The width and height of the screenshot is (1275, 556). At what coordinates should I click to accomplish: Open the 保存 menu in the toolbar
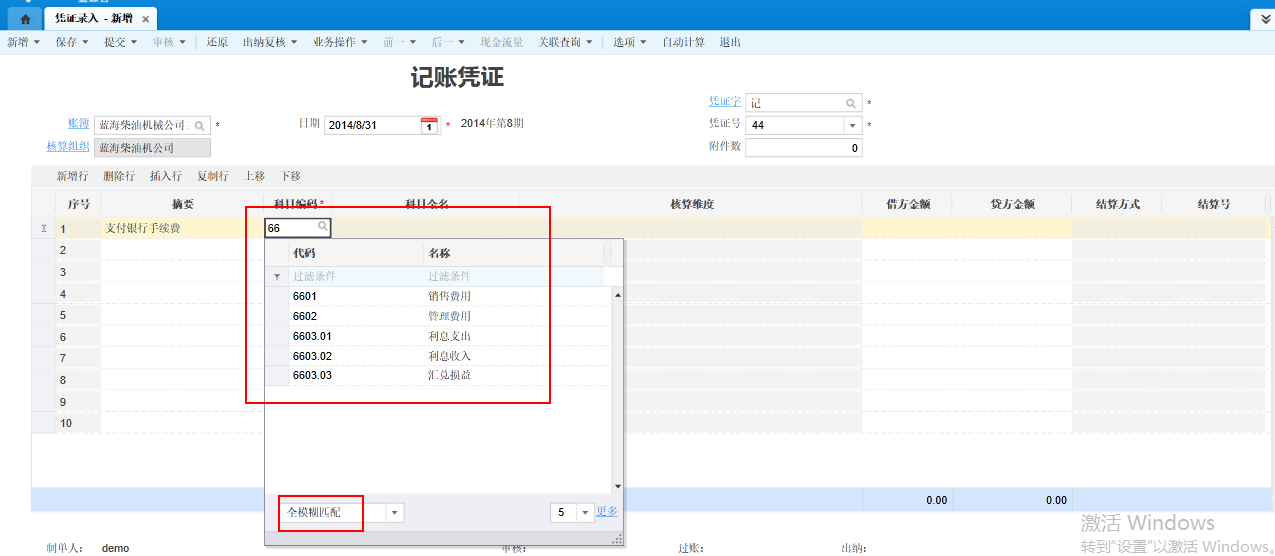[x=72, y=42]
